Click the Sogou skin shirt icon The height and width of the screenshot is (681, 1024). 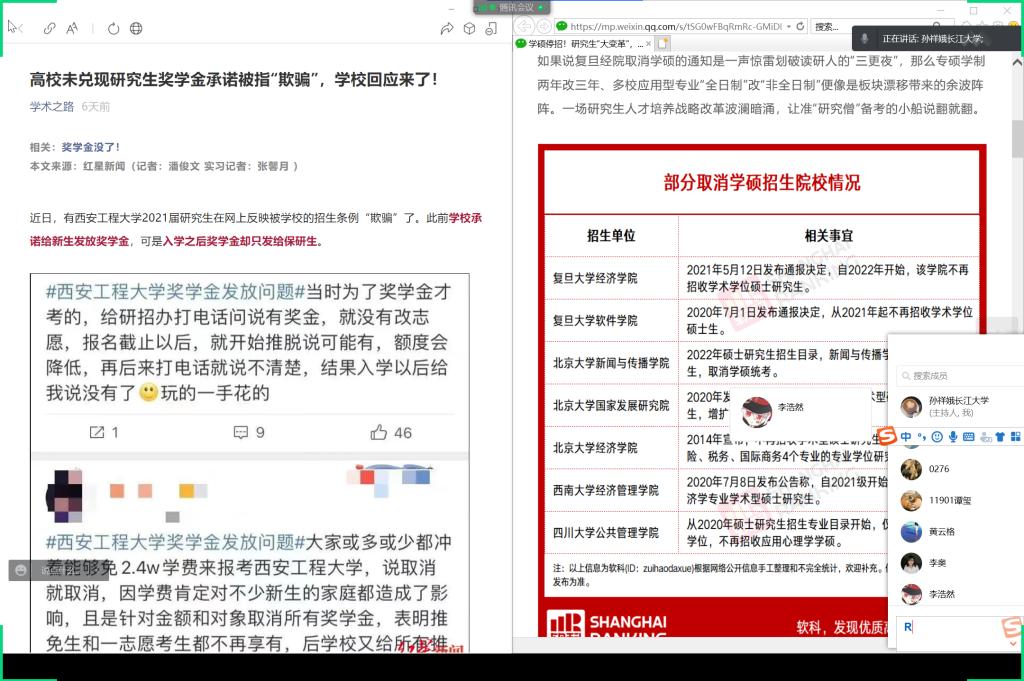click(1001, 437)
